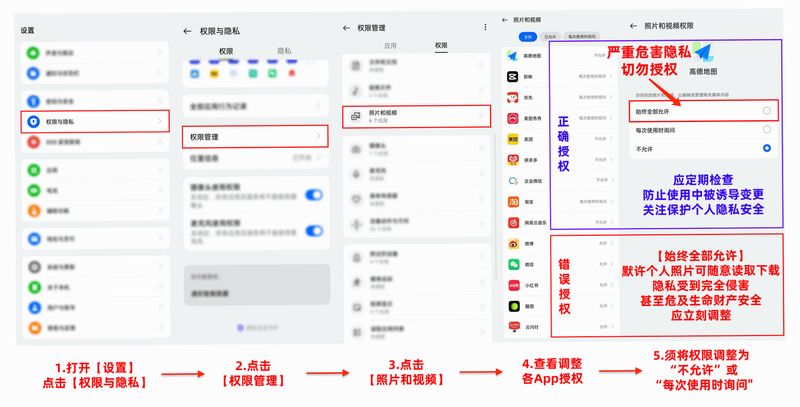Click the 允许 status beside 小红书
The width and height of the screenshot is (800, 407).
[603, 286]
